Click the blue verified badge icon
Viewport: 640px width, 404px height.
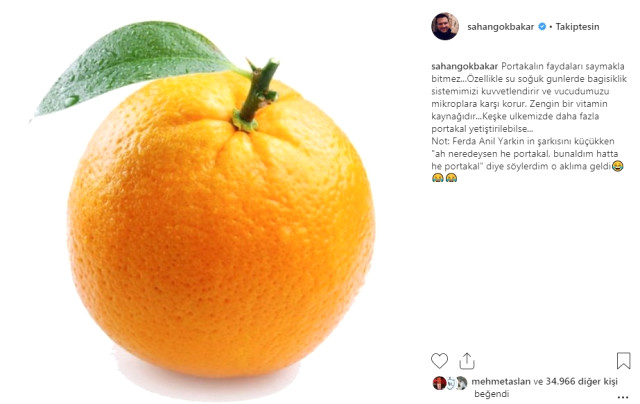[x=542, y=27]
